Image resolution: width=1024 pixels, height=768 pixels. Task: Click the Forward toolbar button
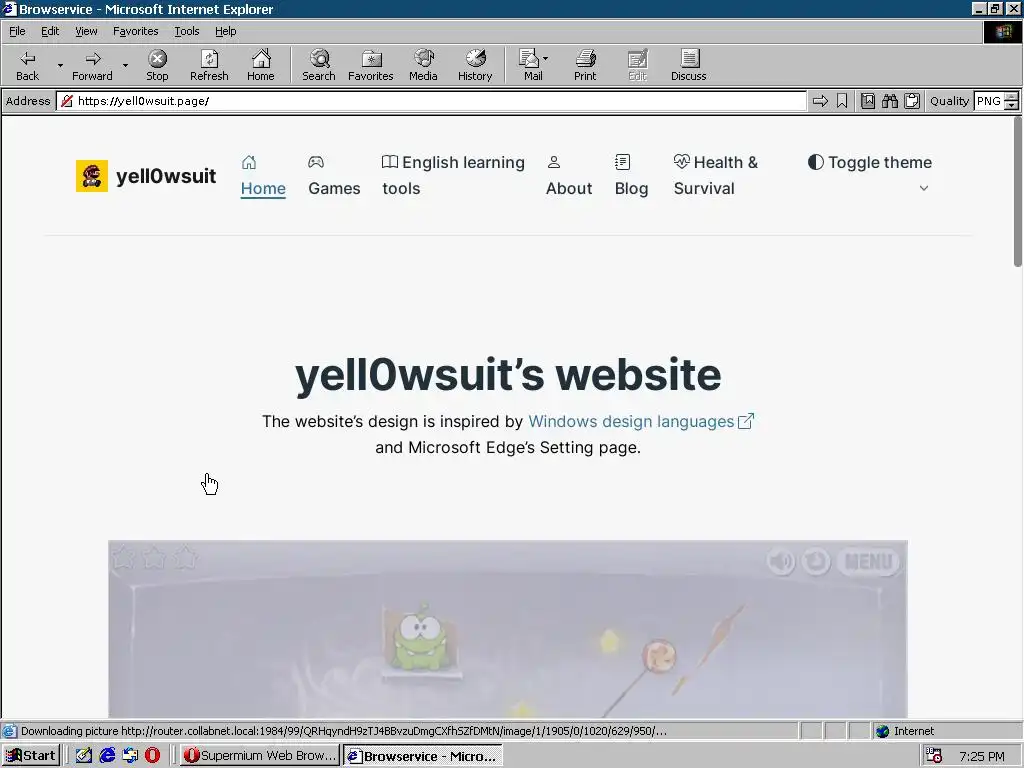coord(92,65)
